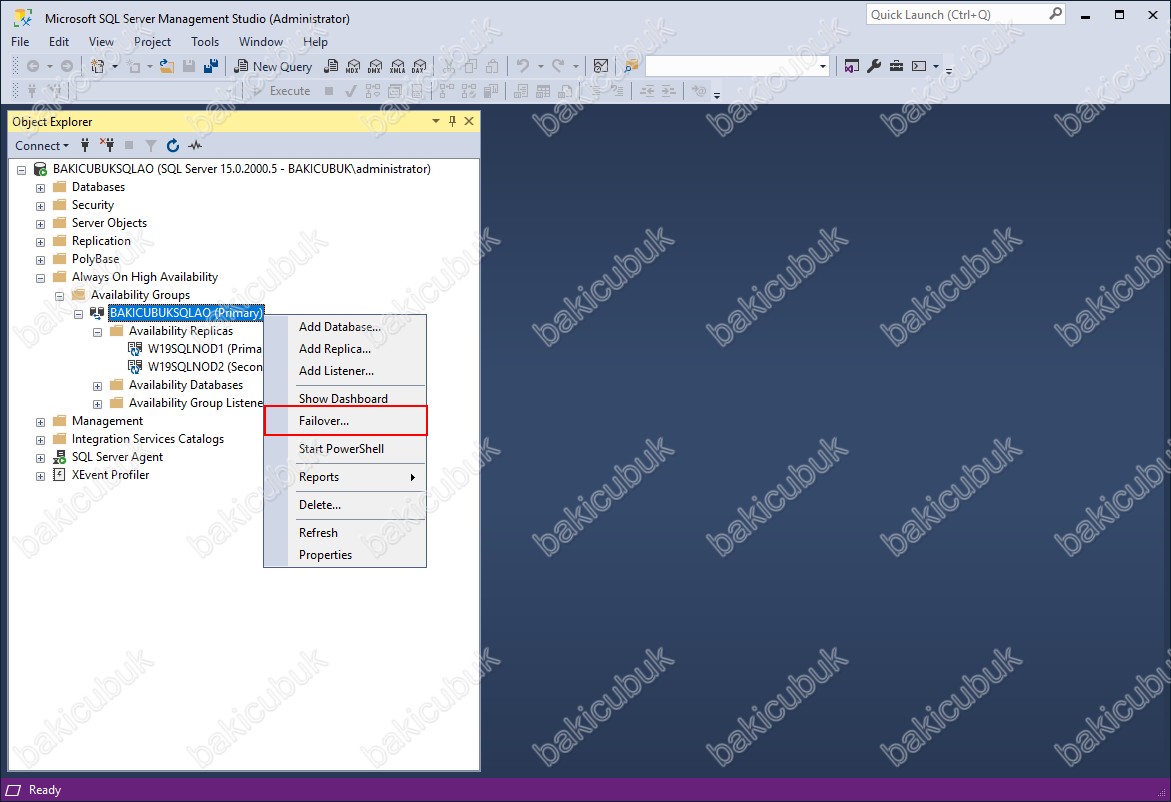Click Connect Object Explorer plug icon

click(85, 146)
